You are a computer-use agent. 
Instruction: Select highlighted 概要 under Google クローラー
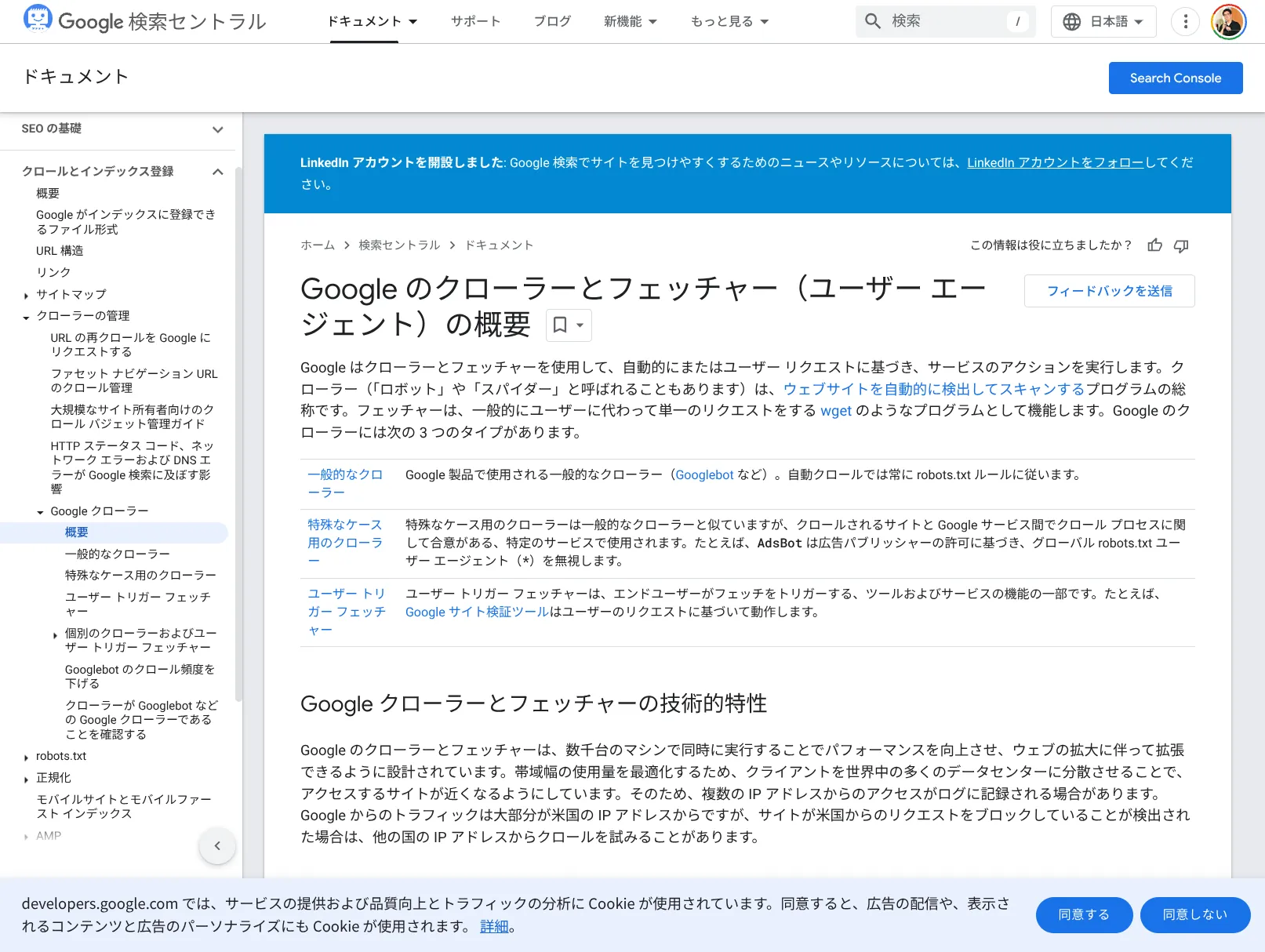tap(76, 532)
